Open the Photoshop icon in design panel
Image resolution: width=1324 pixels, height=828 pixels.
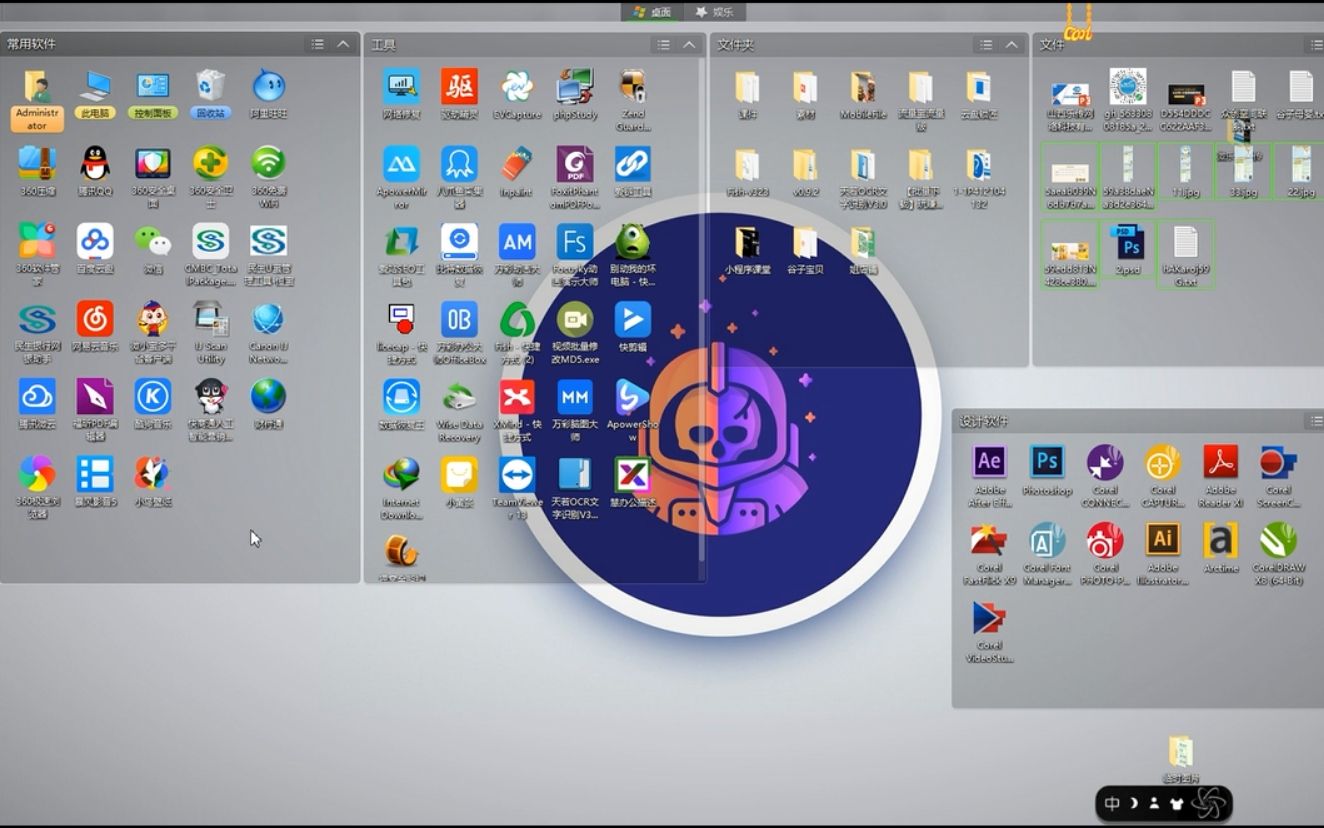[1047, 462]
